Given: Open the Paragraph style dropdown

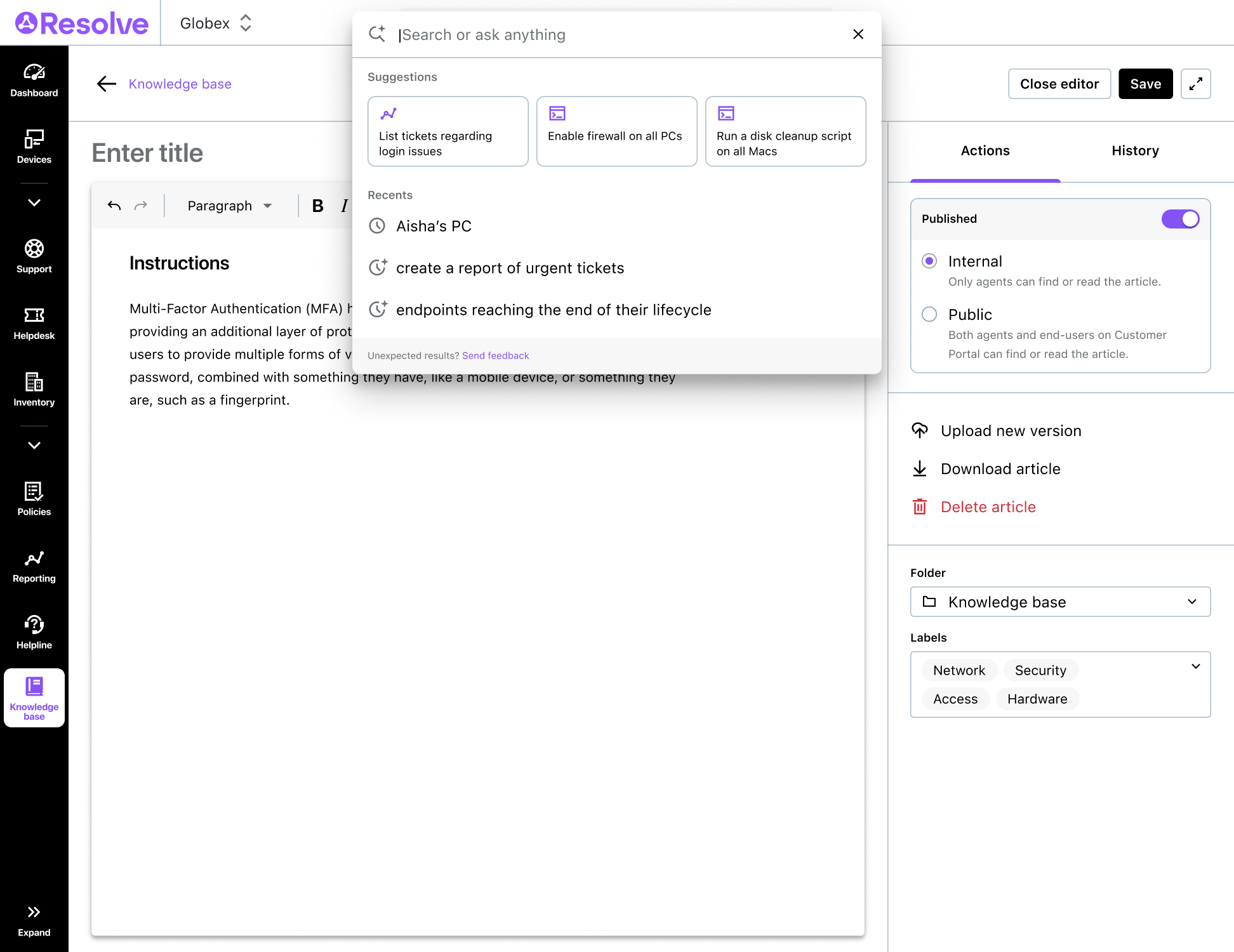Looking at the screenshot, I should coord(229,206).
